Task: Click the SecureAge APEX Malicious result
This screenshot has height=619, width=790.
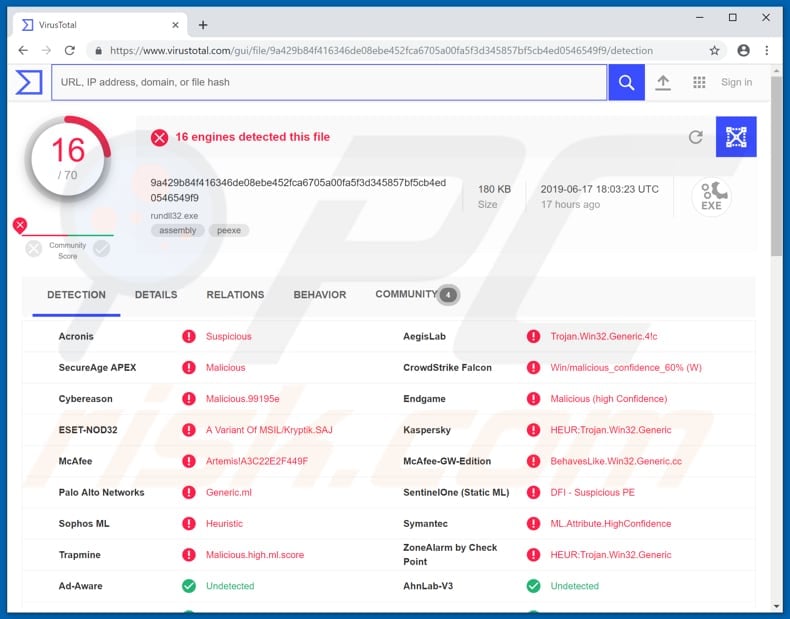Action: click(x=225, y=368)
